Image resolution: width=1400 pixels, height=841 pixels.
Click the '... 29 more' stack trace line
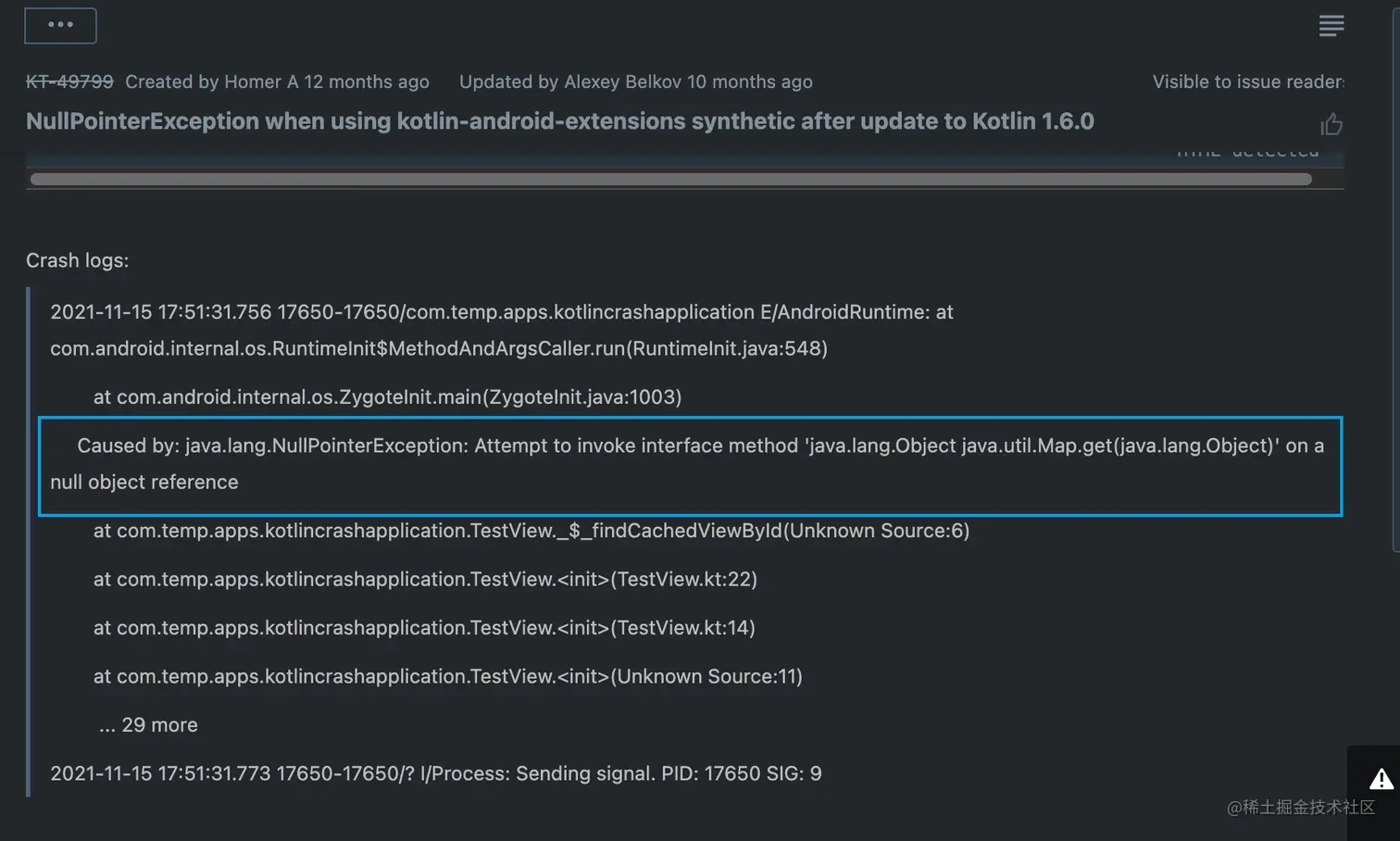(148, 724)
